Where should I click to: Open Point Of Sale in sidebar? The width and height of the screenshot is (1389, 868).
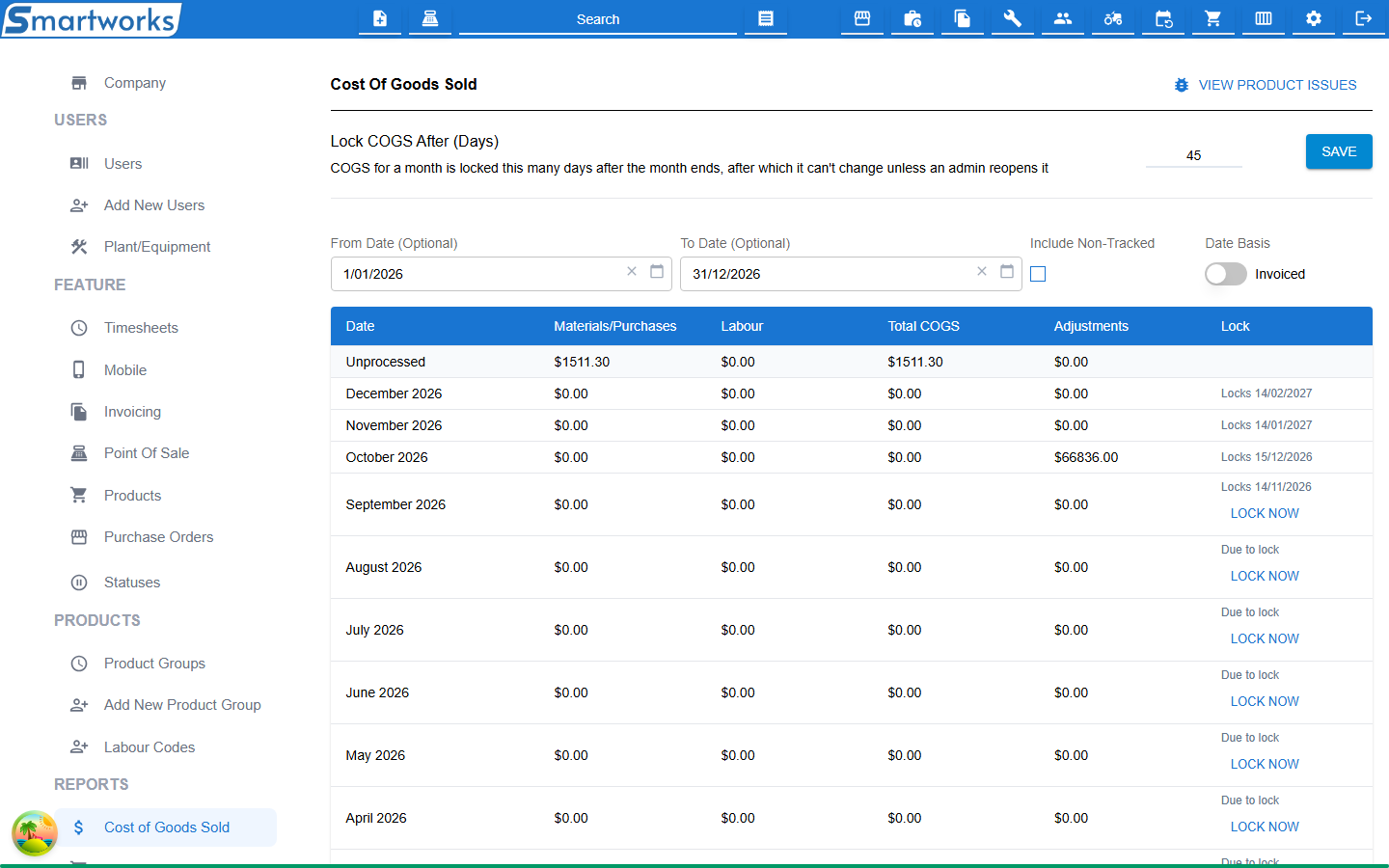(147, 453)
